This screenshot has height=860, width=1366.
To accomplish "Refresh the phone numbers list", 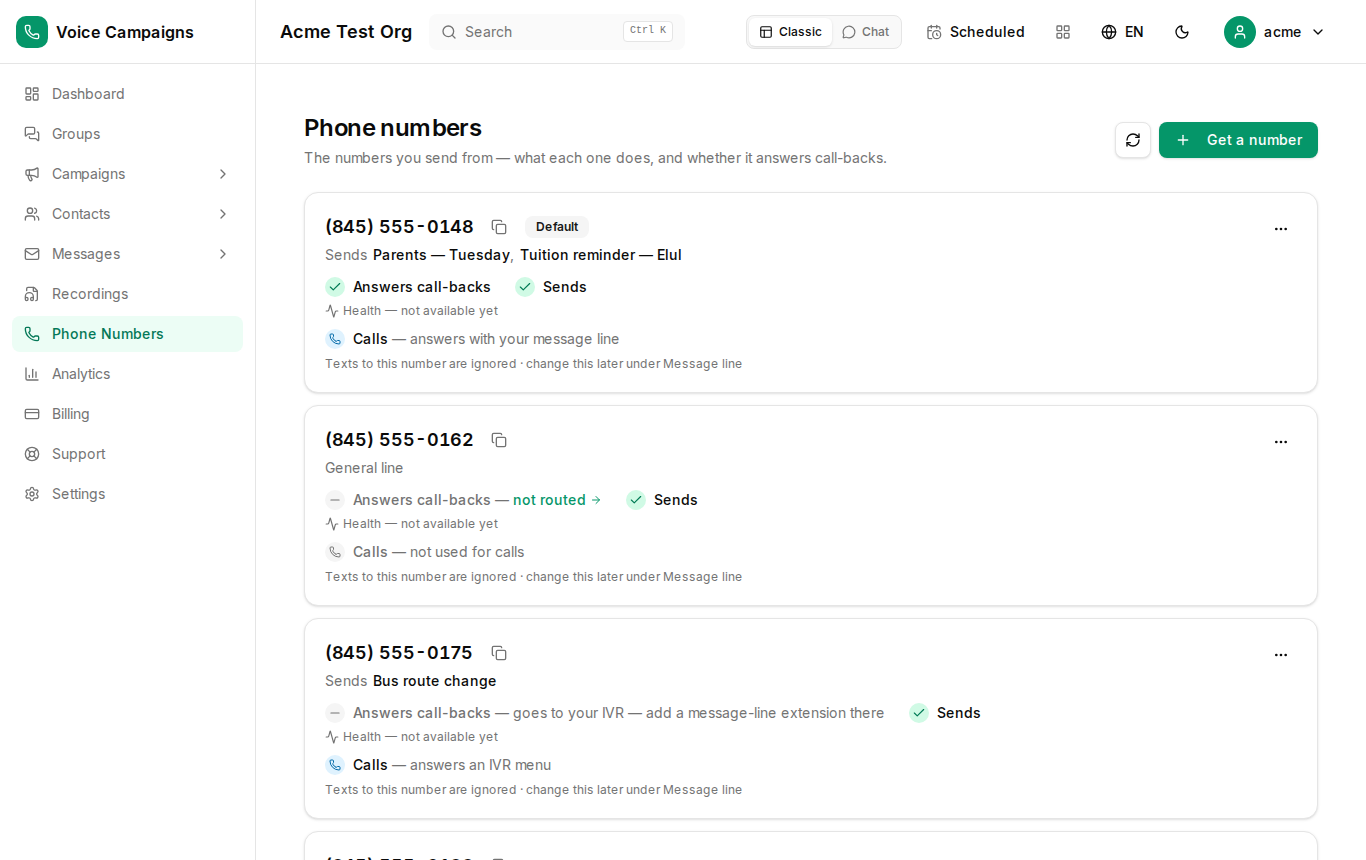I will coord(1133,140).
